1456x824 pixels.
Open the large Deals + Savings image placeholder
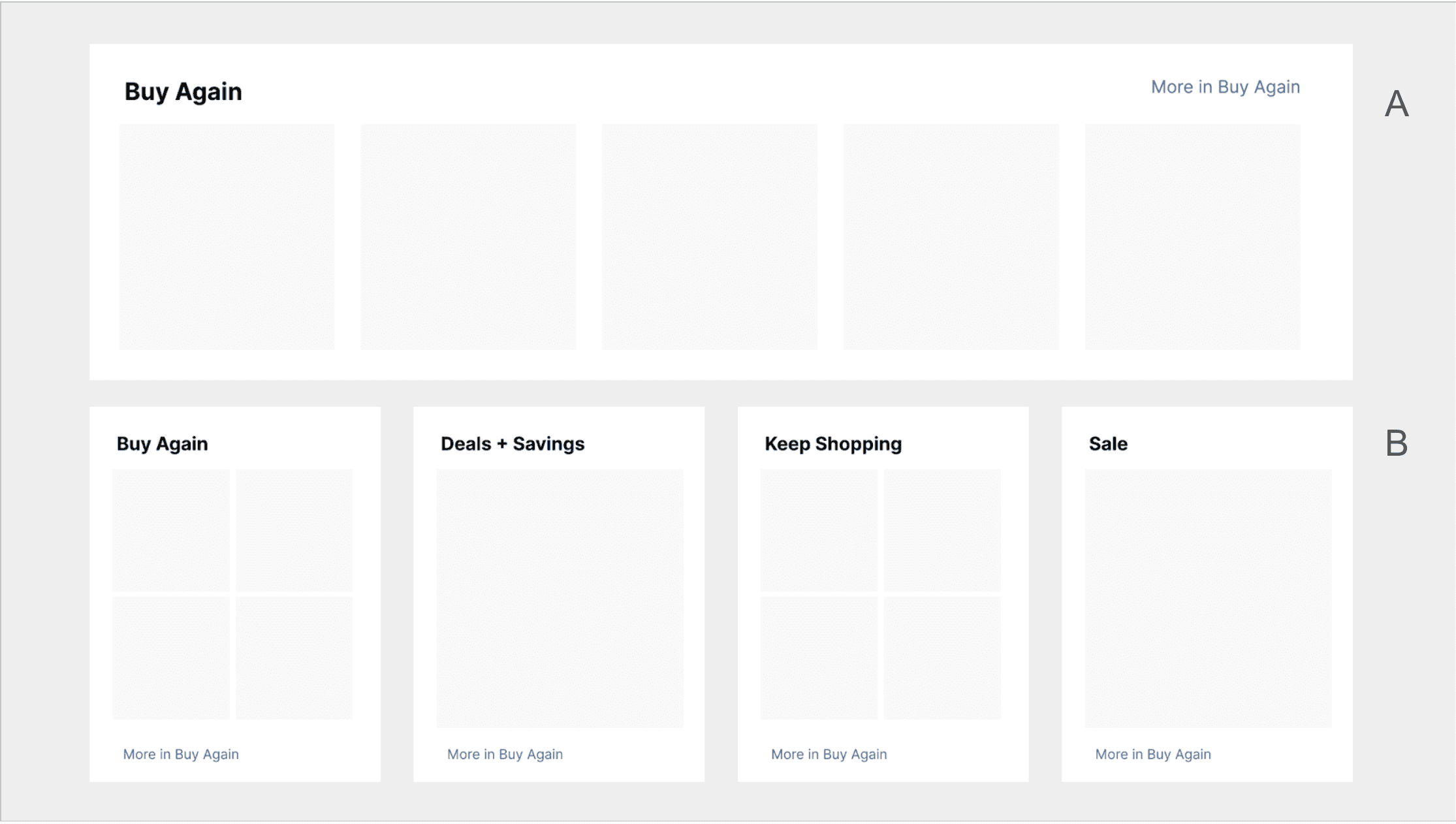pos(560,598)
